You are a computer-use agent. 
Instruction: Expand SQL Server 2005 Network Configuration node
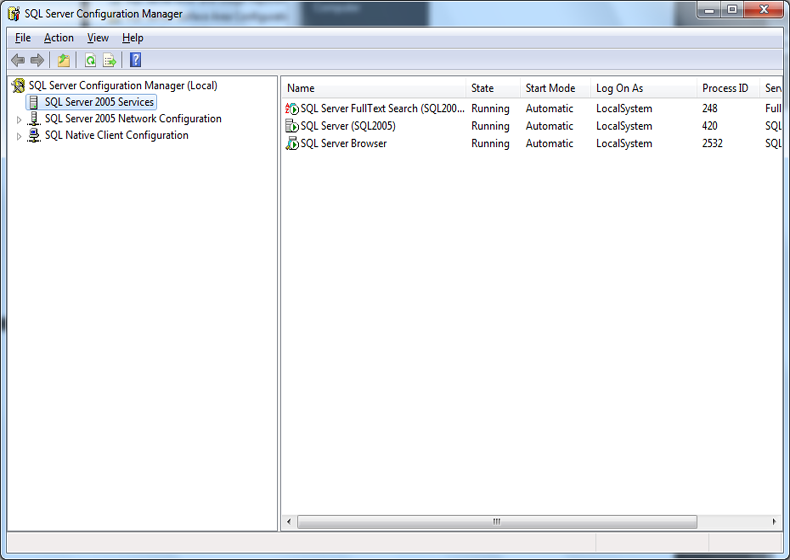18,119
